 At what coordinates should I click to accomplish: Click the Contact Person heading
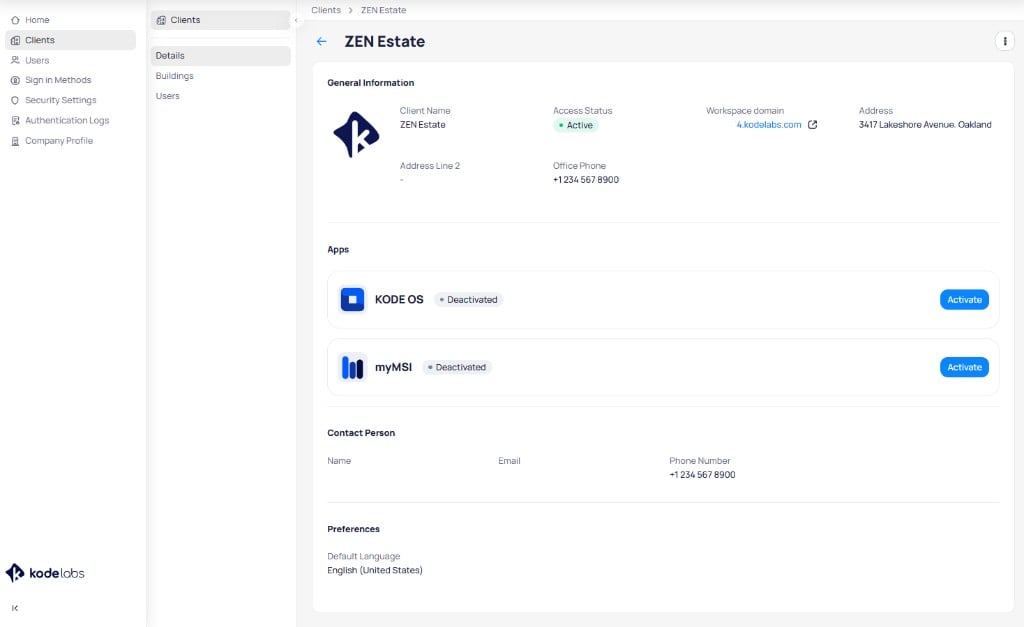(x=360, y=433)
